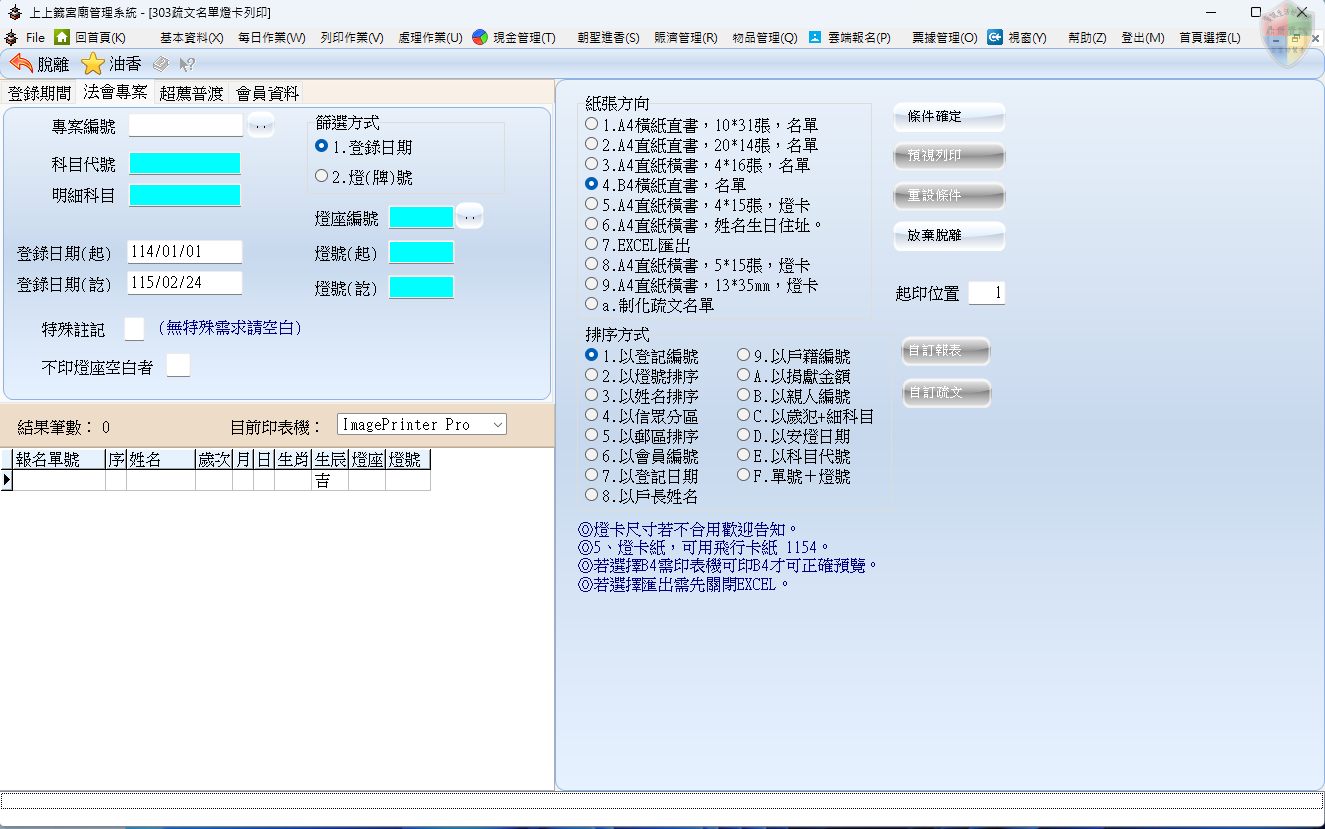Click the 放棄脫離 button

948,237
